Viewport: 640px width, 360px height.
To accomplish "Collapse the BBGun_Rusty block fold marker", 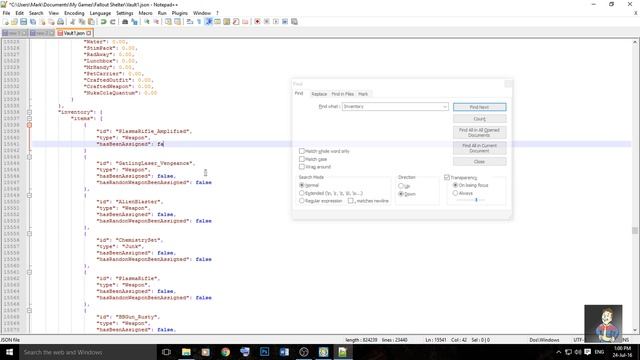I will [x=29, y=311].
